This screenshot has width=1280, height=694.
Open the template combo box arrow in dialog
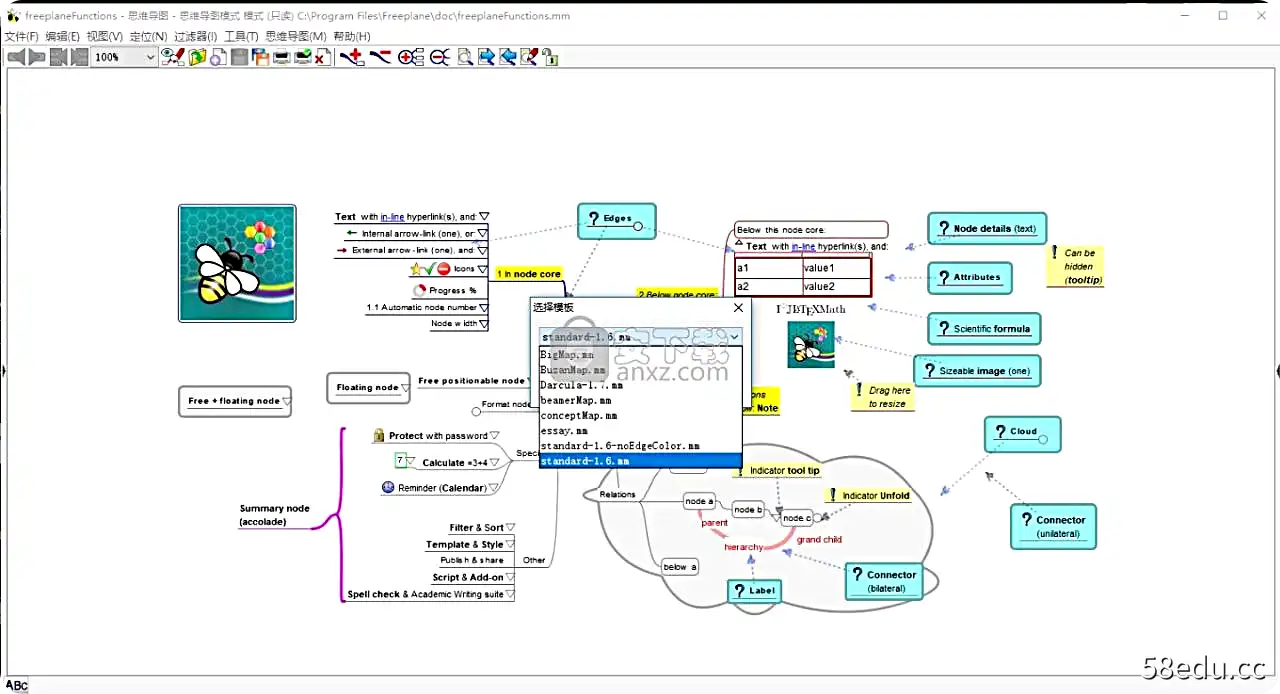coord(734,337)
